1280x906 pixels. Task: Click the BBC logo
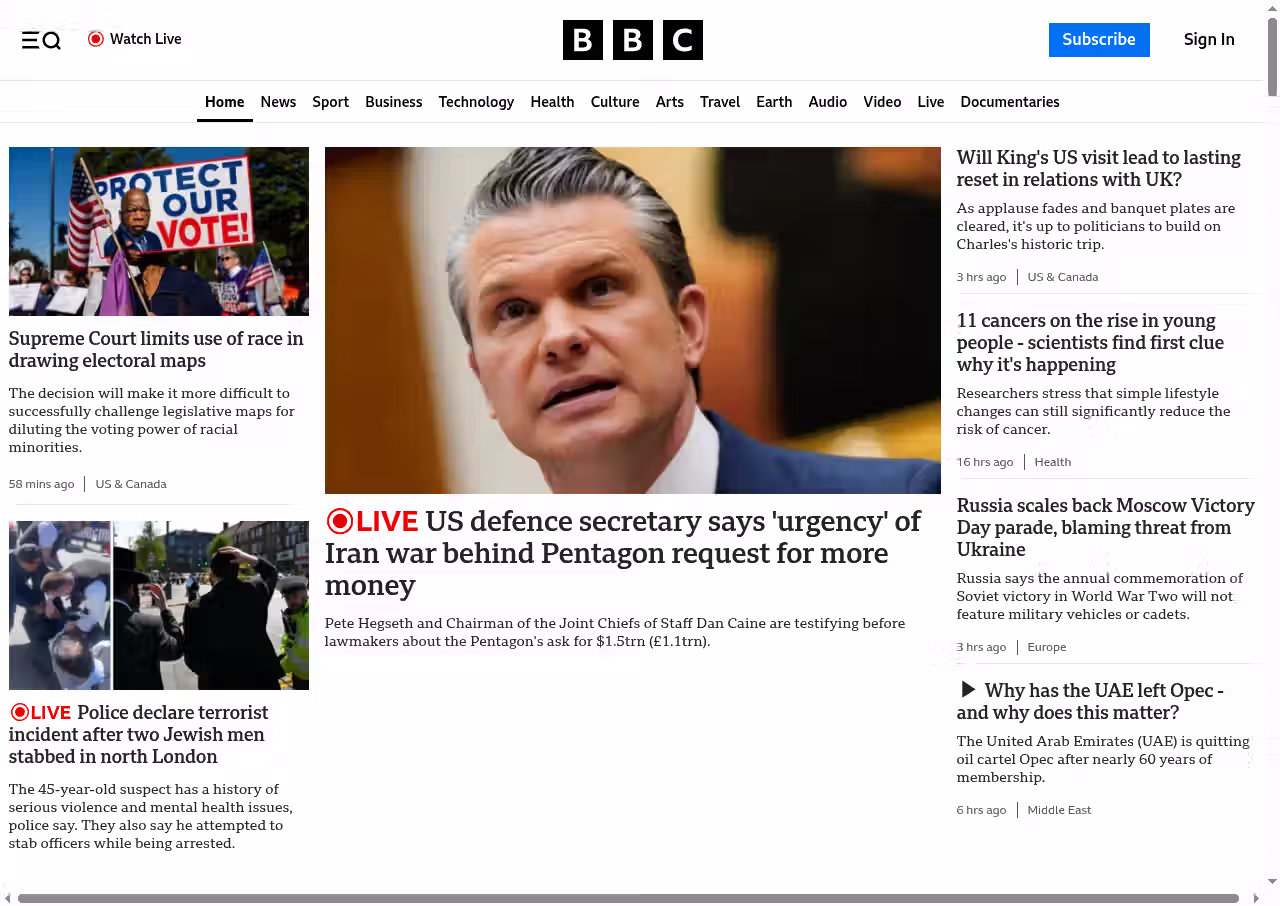(632, 40)
